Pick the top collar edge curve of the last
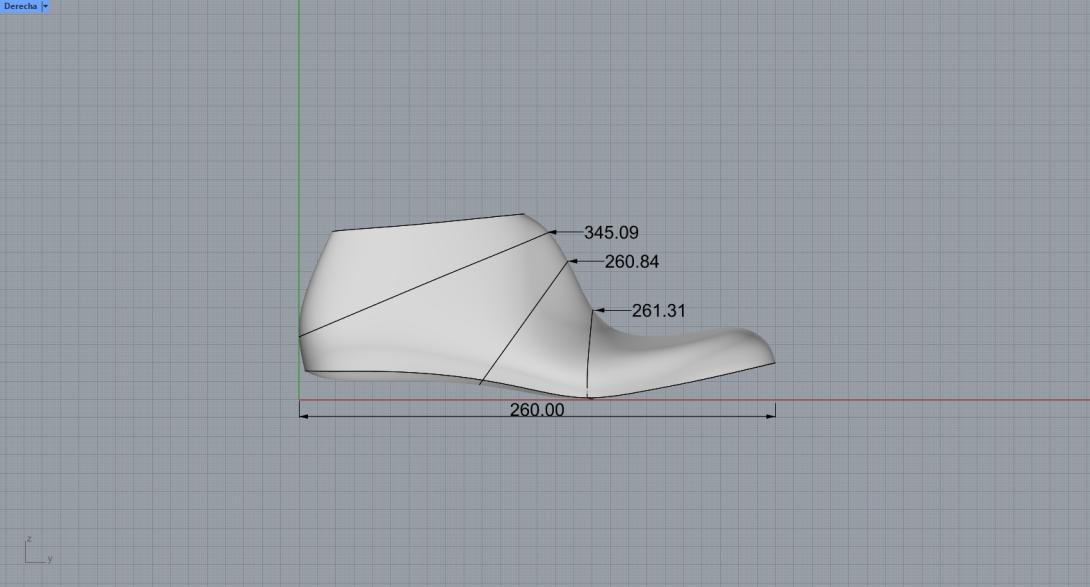The width and height of the screenshot is (1090, 587). (430, 222)
